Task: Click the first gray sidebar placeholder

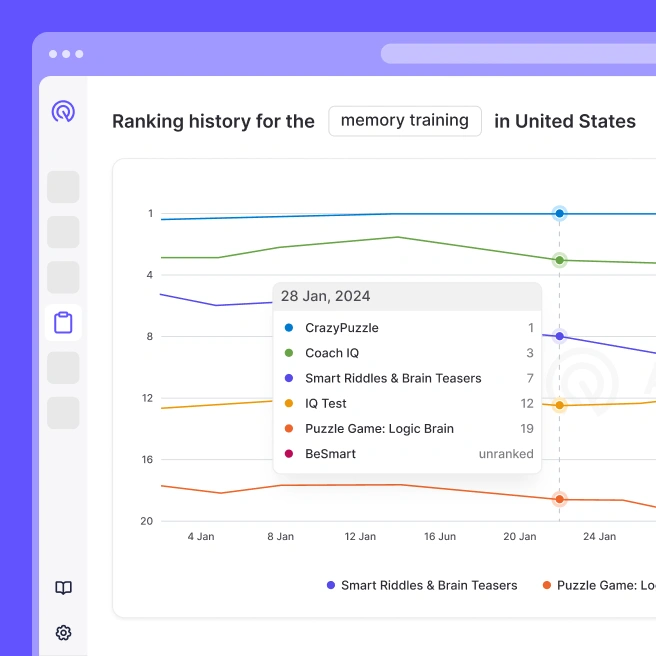Action: point(63,187)
